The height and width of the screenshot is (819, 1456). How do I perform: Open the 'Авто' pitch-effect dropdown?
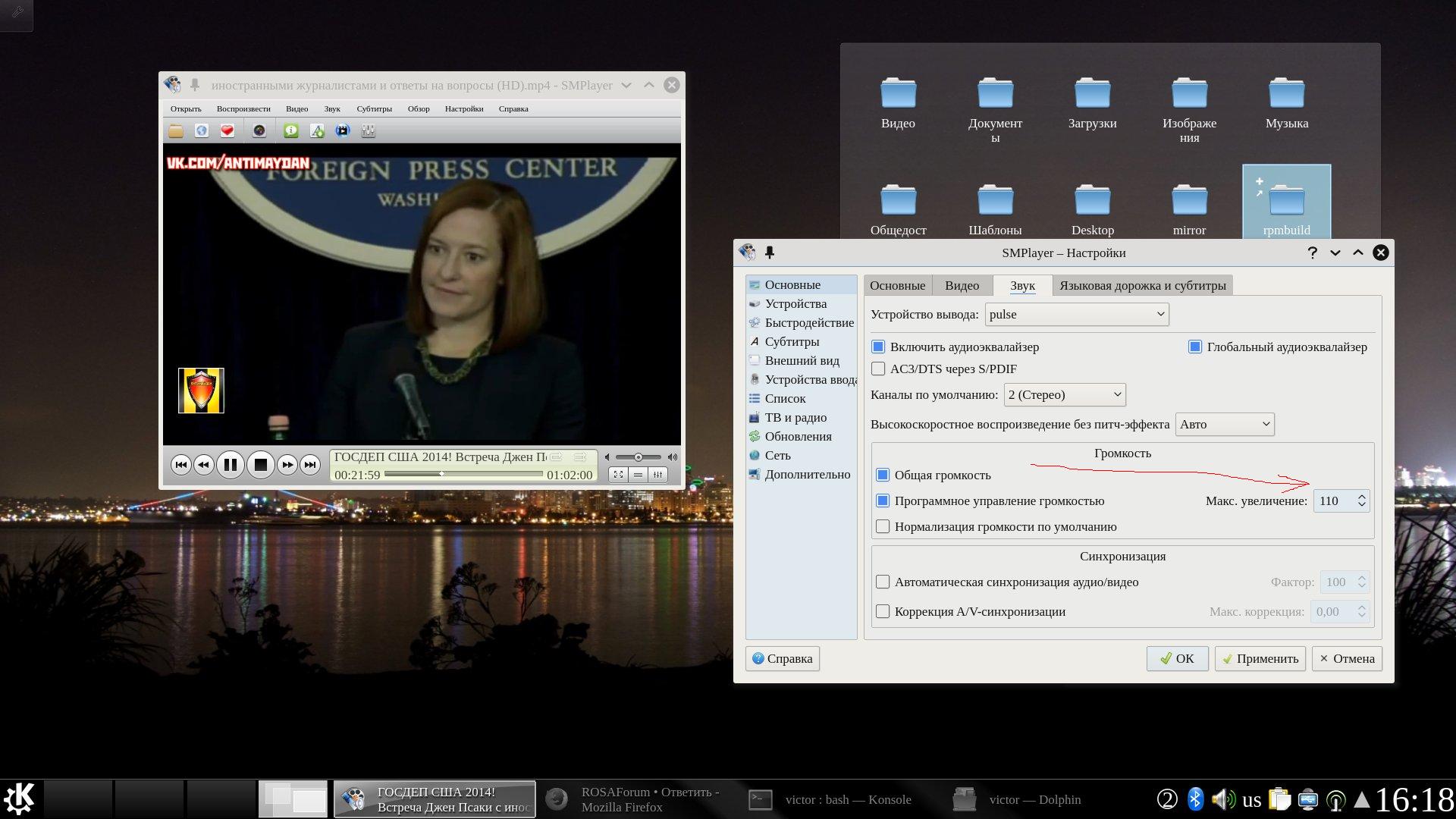[x=1224, y=425]
